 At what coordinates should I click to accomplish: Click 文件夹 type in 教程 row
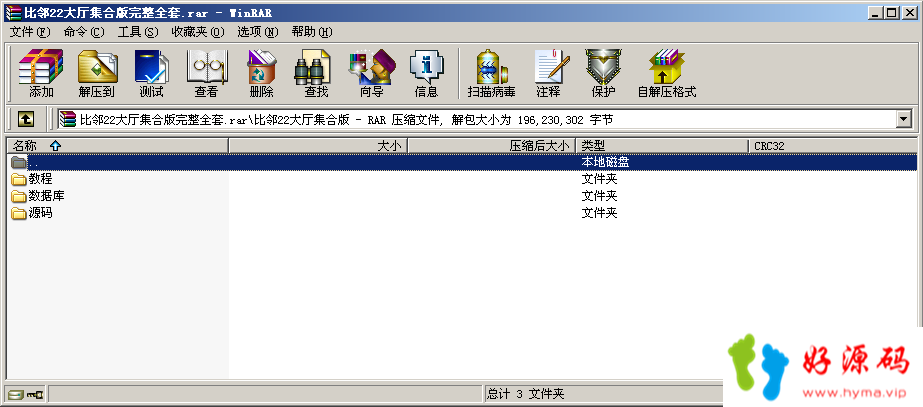click(x=600, y=179)
